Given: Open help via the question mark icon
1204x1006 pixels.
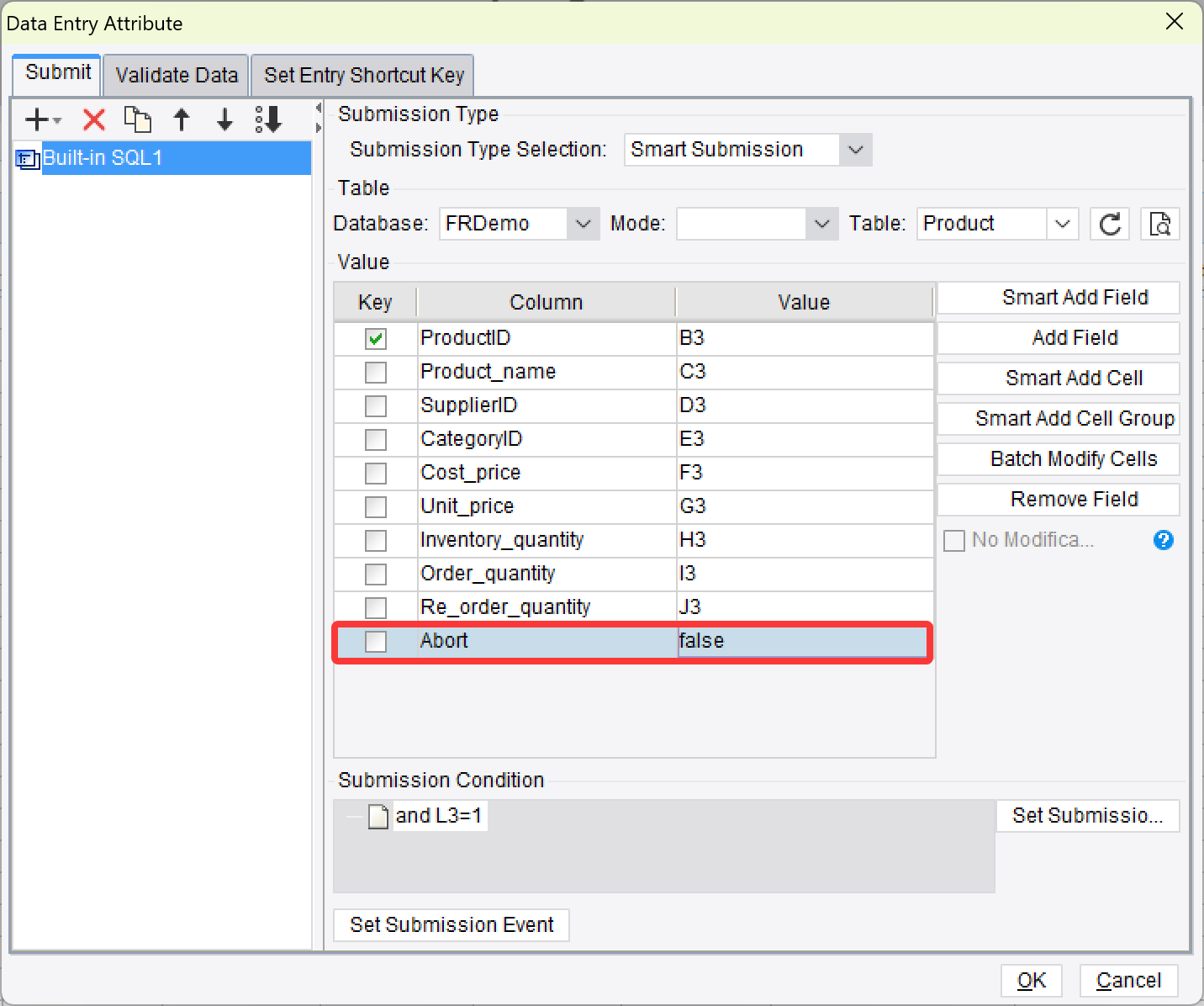Looking at the screenshot, I should tap(1163, 540).
